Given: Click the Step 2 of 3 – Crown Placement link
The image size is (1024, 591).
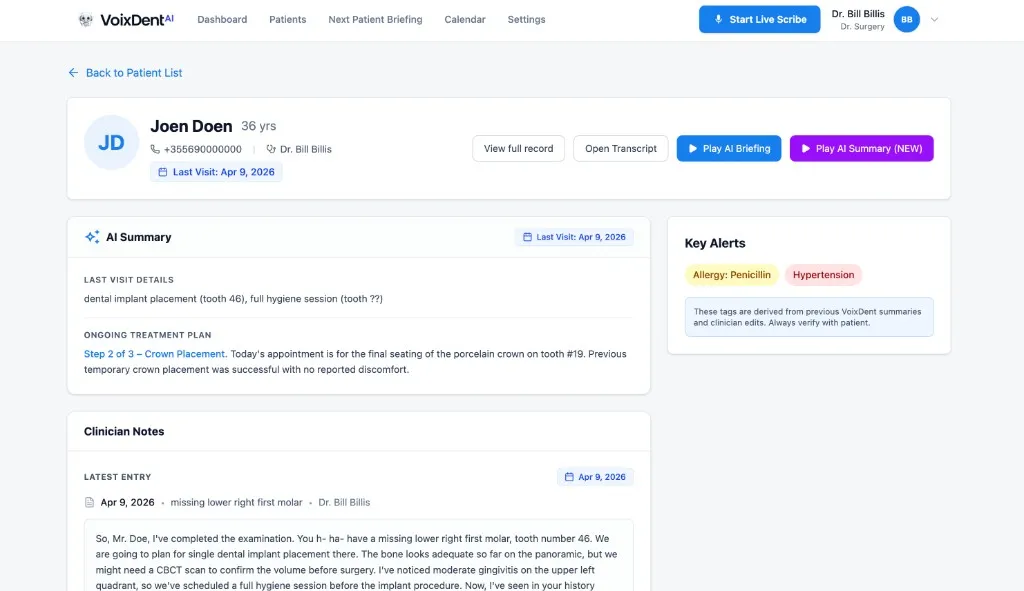Looking at the screenshot, I should tap(155, 354).
